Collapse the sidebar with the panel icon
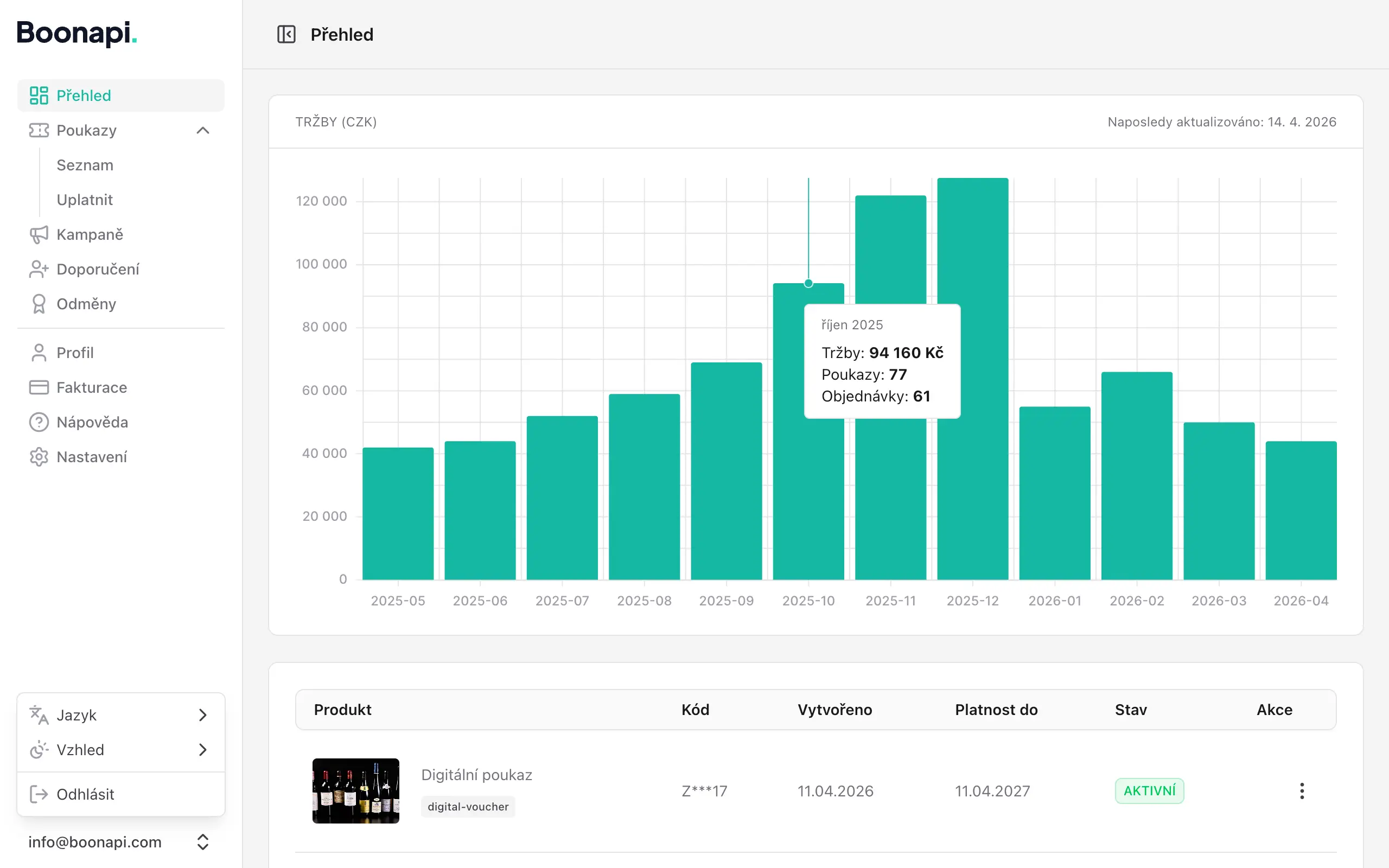Viewport: 1389px width, 868px height. [287, 34]
